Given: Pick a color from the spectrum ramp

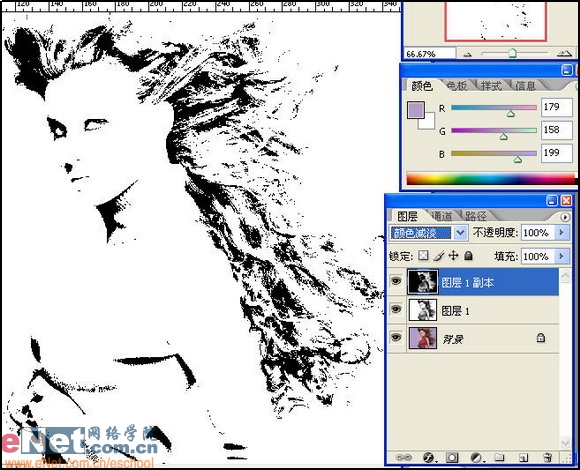Looking at the screenshot, I should (491, 179).
